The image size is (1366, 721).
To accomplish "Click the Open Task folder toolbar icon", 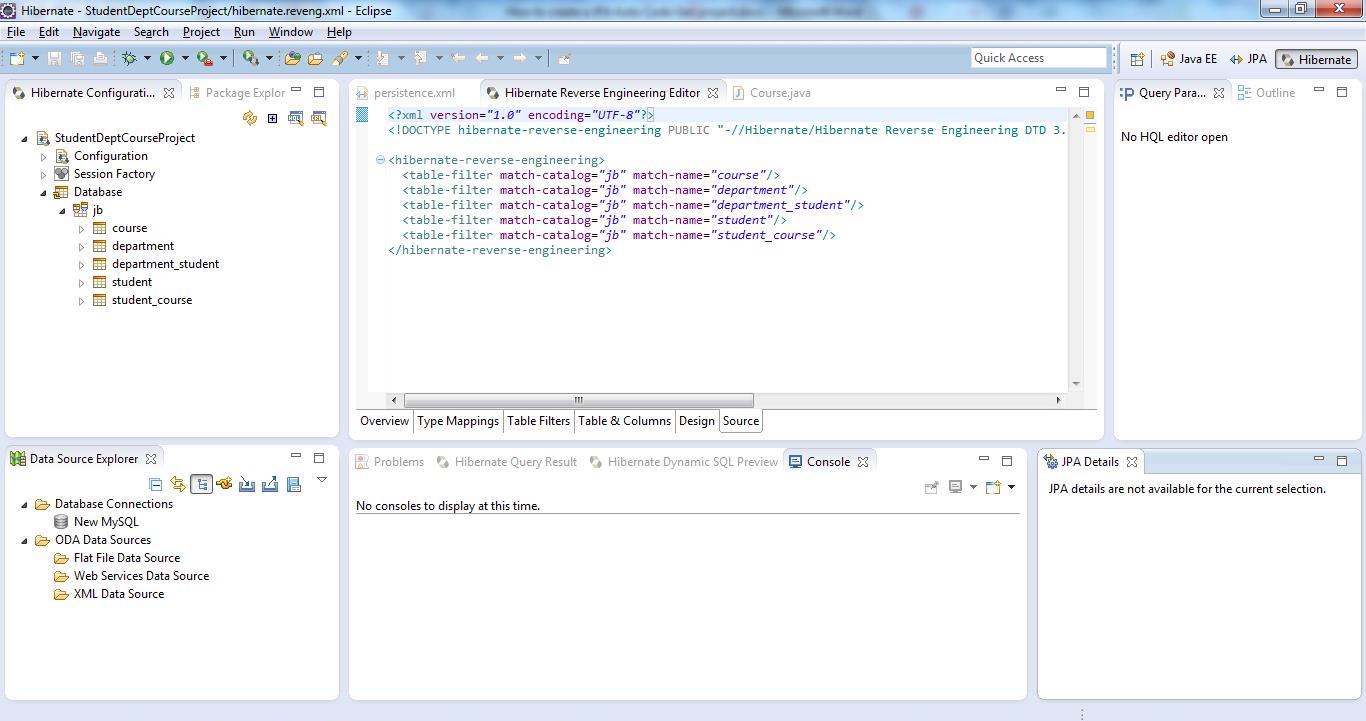I will (x=315, y=58).
